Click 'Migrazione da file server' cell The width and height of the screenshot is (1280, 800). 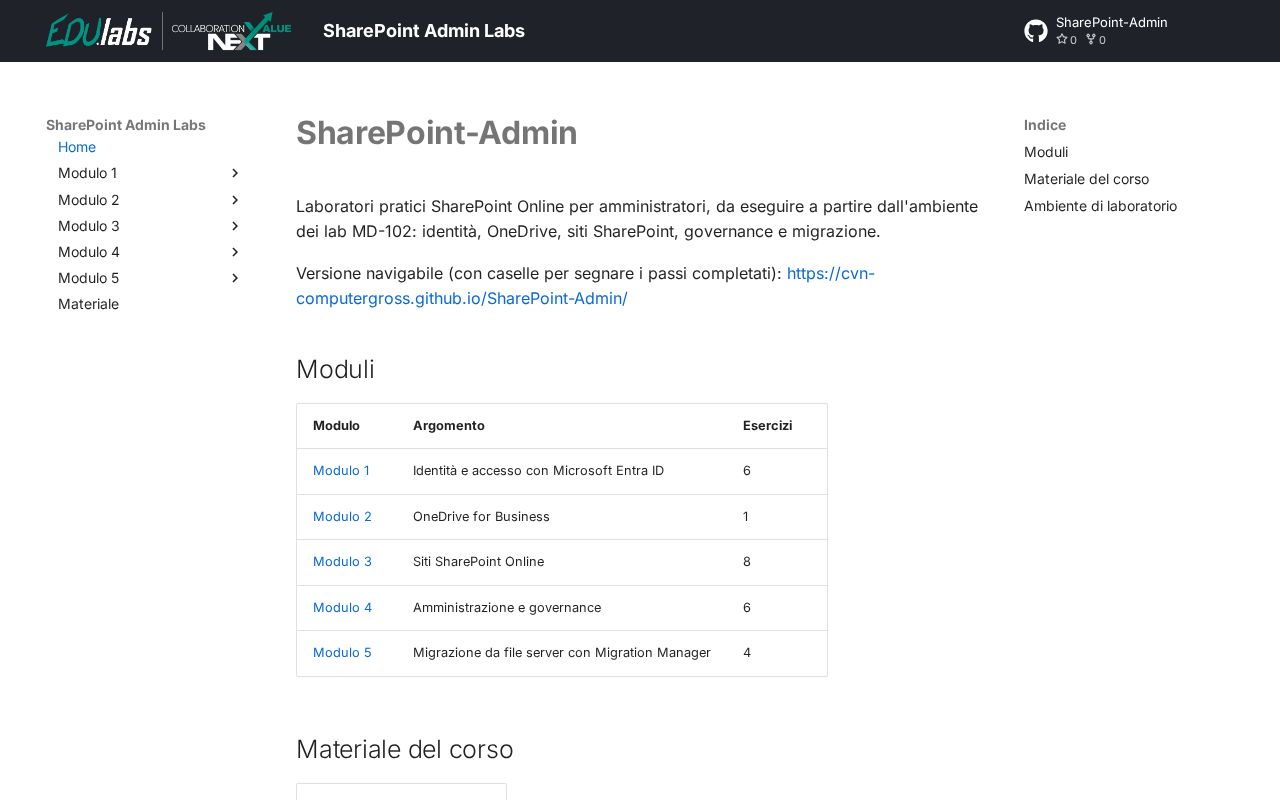click(562, 652)
